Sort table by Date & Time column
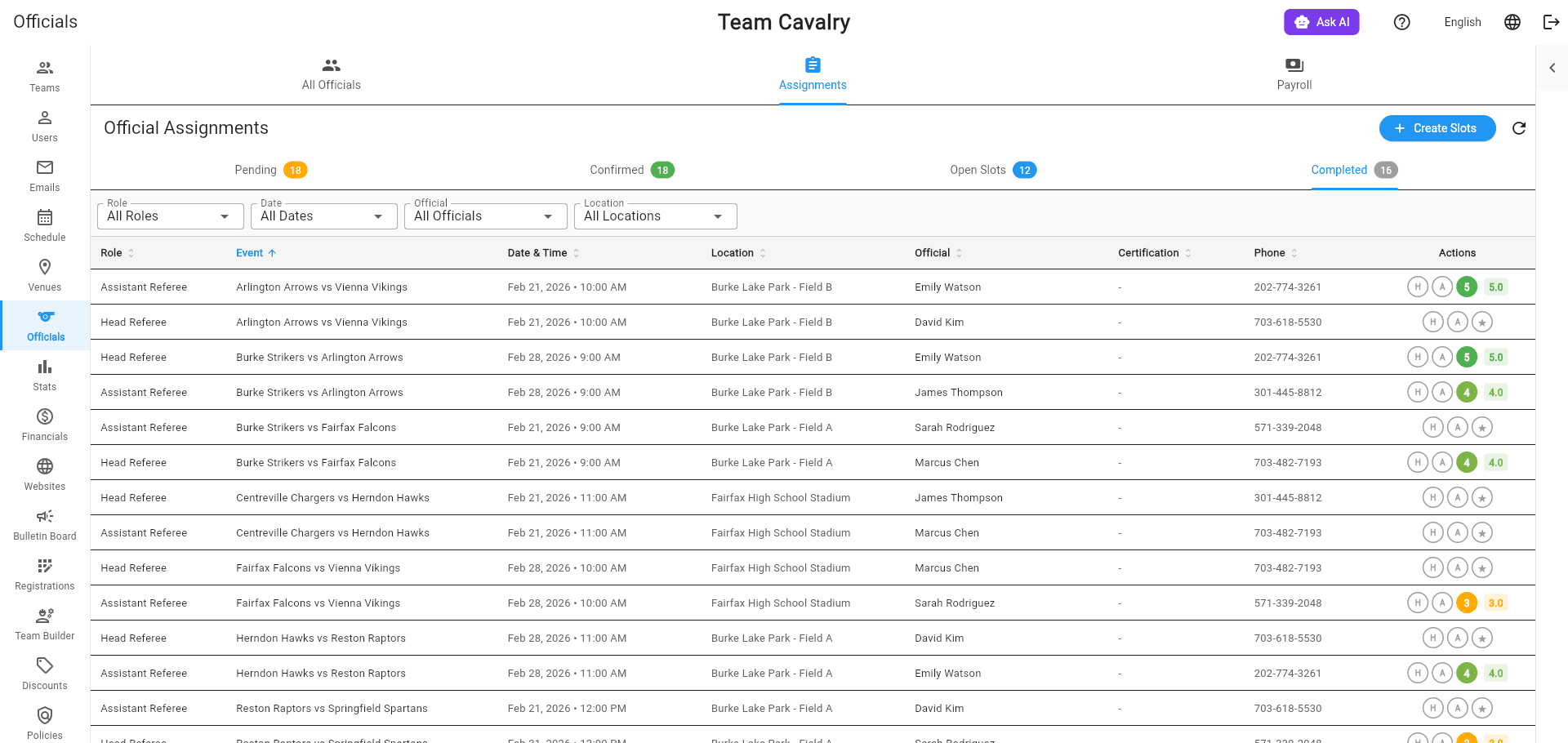This screenshot has height=743, width=1568. 543,253
